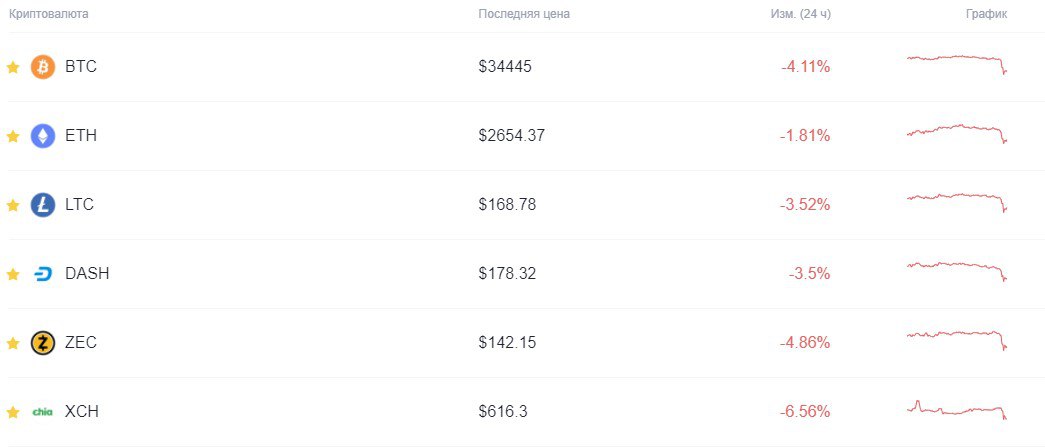
Task: Toggle the favorite star for ETH
Action: tap(13, 136)
